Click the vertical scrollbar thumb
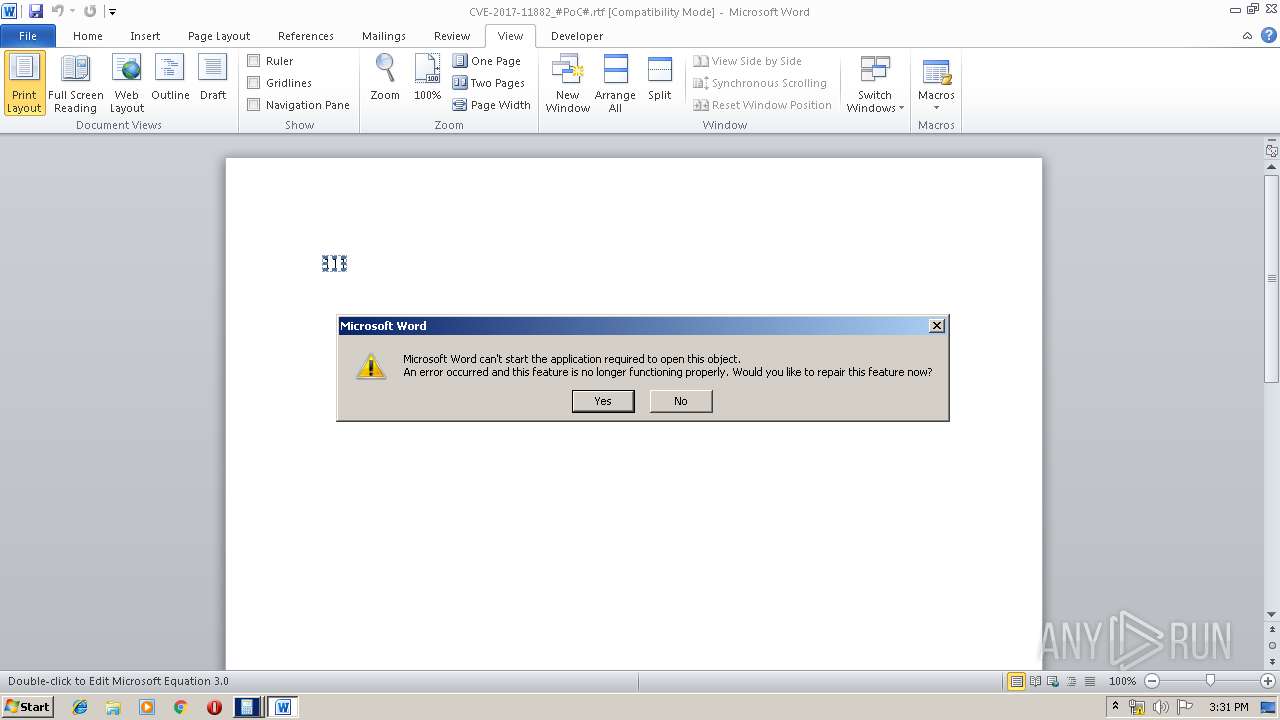 tap(1272, 278)
